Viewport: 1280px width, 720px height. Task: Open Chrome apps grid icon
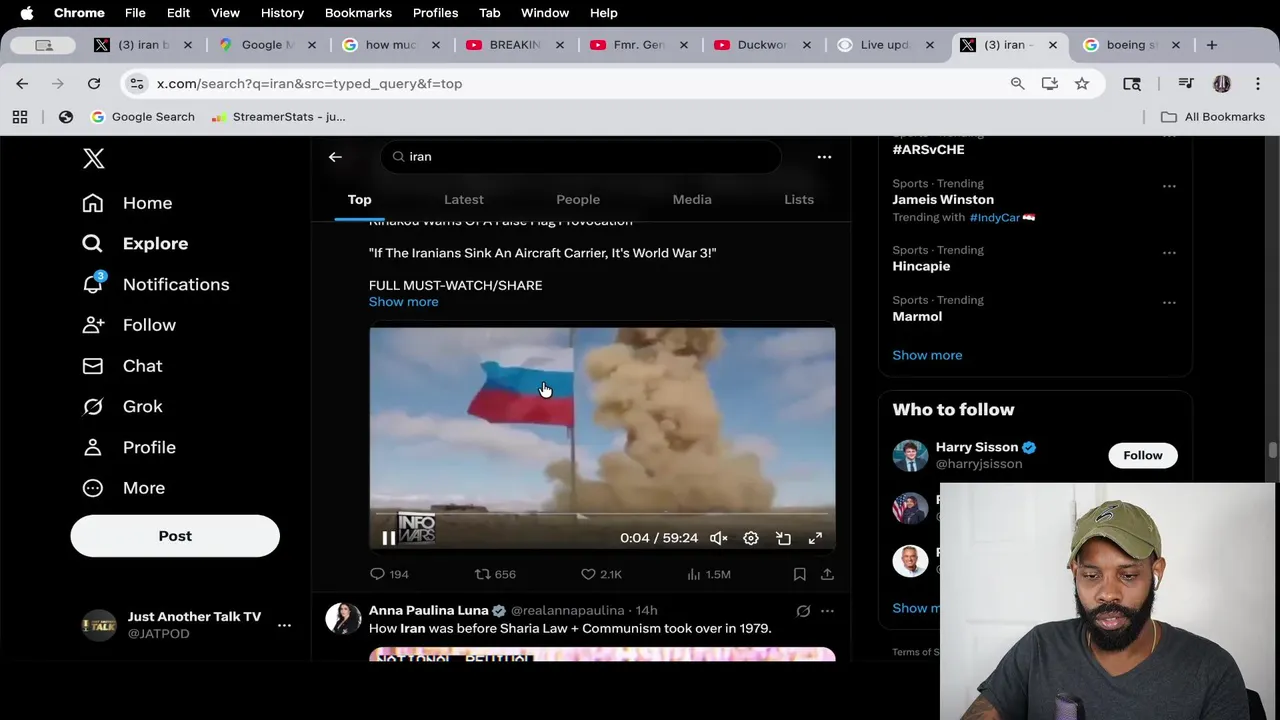20,117
